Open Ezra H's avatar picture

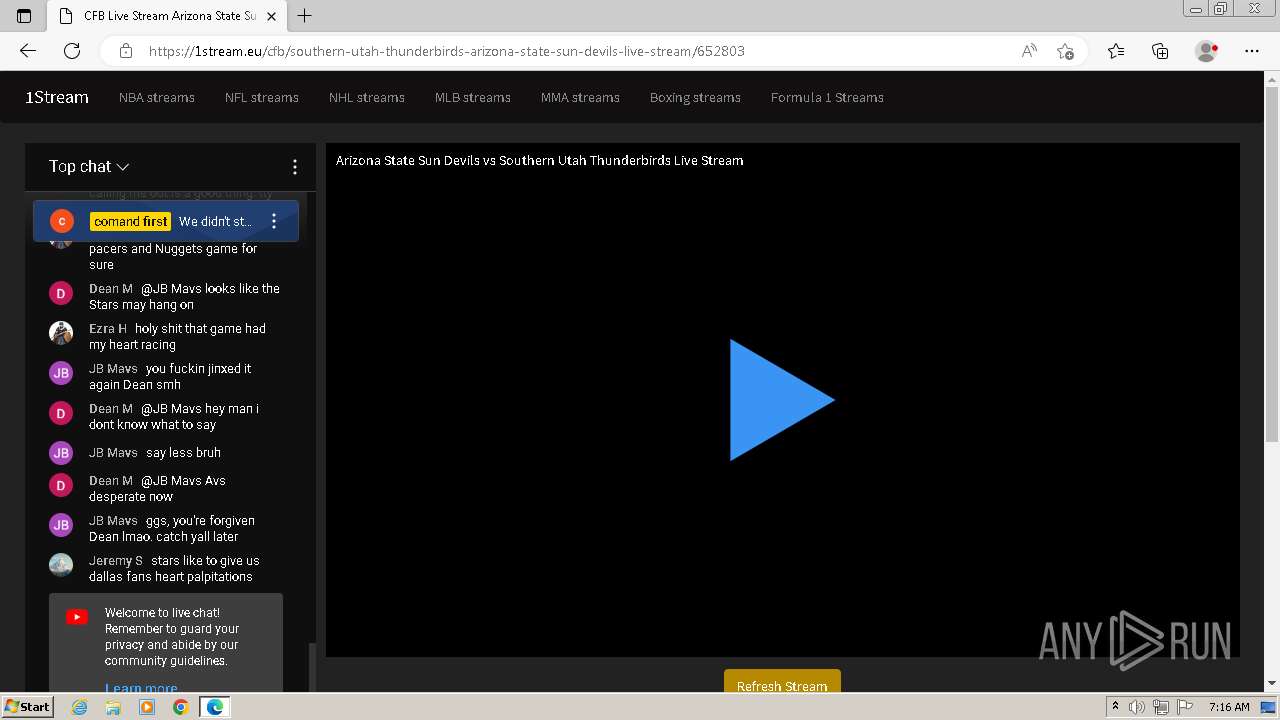(x=61, y=333)
